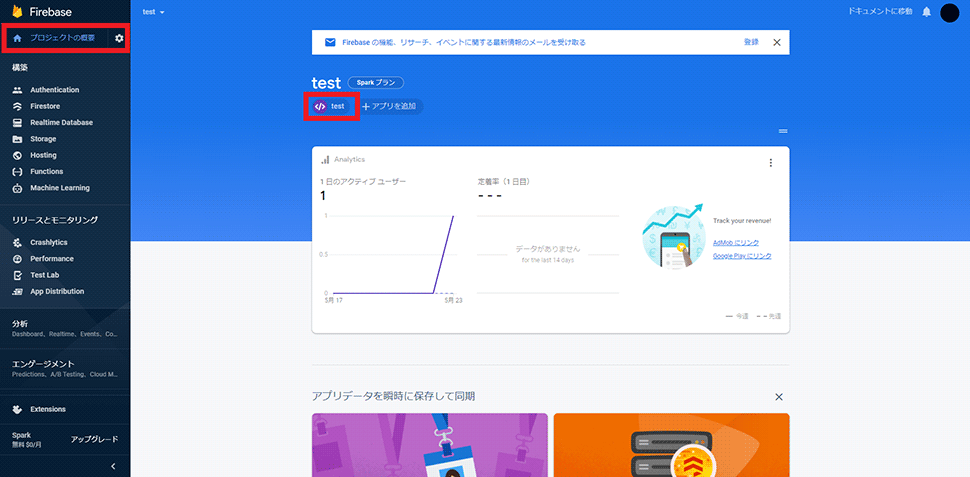Click the 1日のアクティブユーザー label
The width and height of the screenshot is (970, 477).
point(363,183)
